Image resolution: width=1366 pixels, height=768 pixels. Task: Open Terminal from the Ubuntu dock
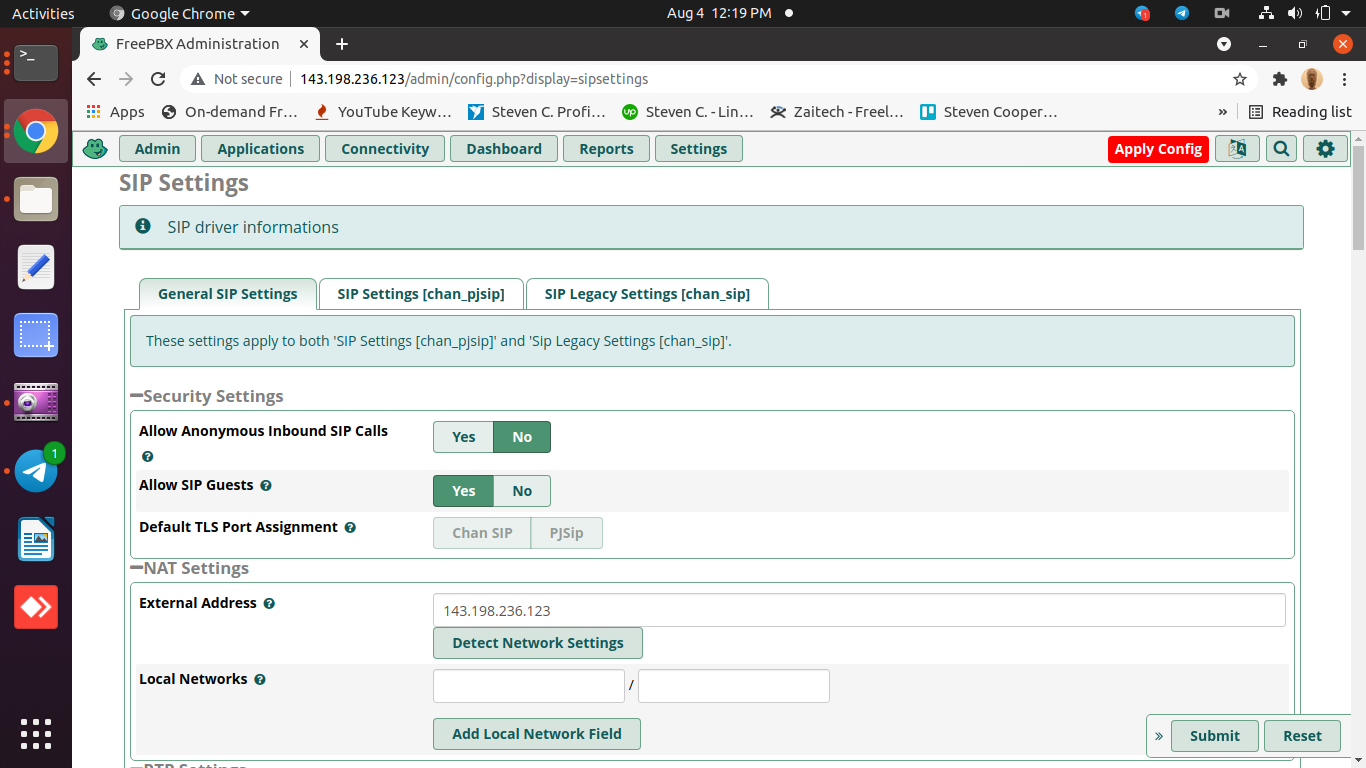pyautogui.click(x=36, y=63)
